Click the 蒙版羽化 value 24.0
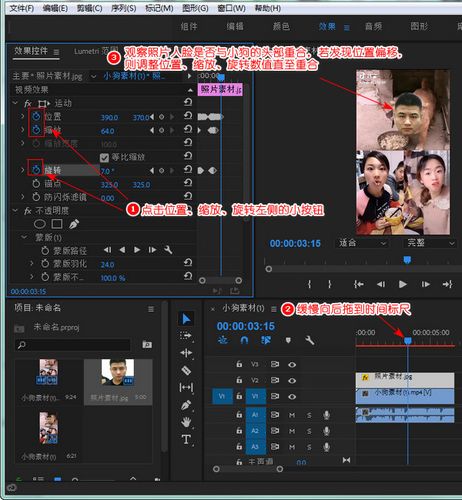The image size is (462, 500). coord(108,264)
